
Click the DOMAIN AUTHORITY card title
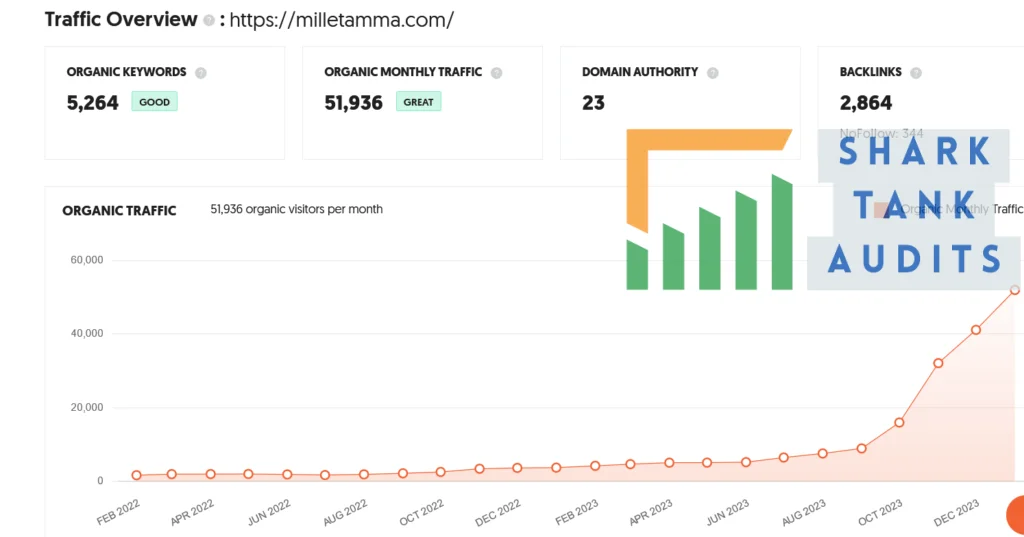[x=640, y=72]
